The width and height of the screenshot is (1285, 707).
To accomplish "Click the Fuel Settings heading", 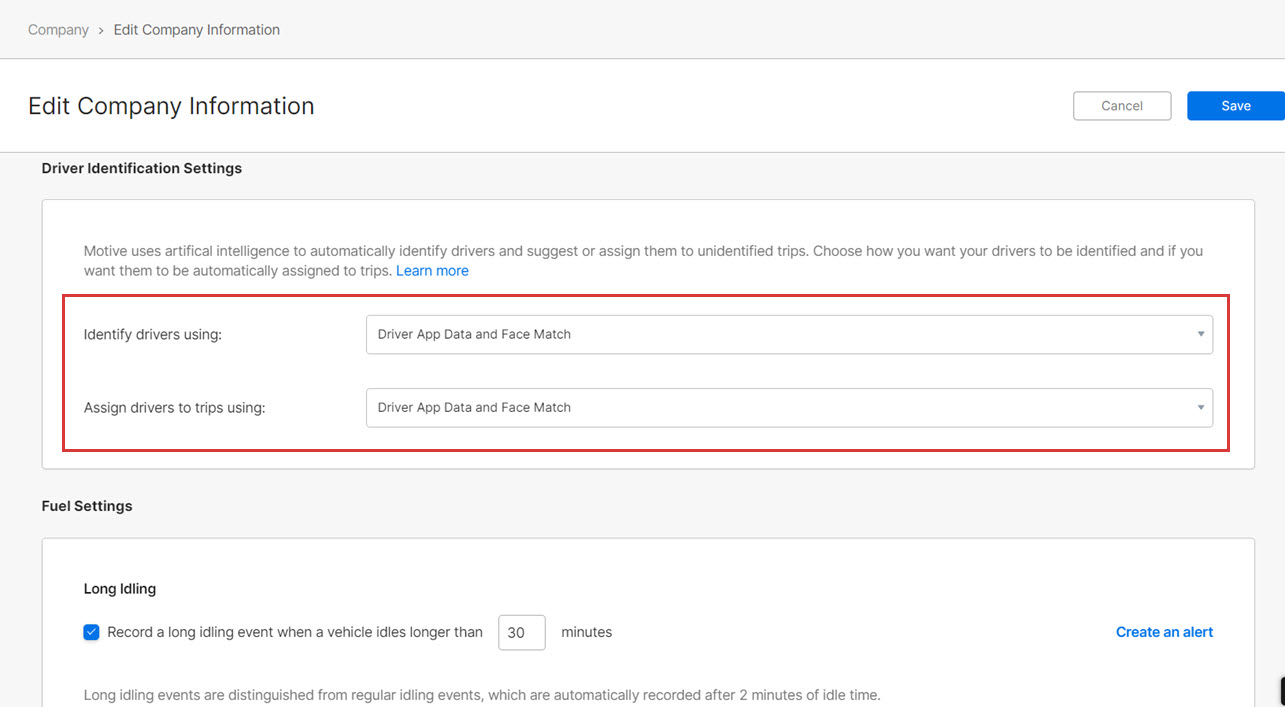I will click(87, 506).
